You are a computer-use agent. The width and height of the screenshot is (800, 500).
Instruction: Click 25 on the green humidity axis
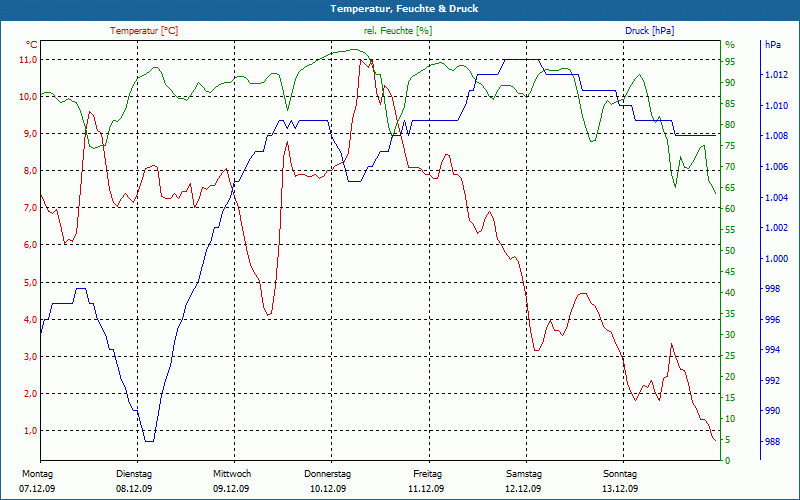[x=730, y=356]
